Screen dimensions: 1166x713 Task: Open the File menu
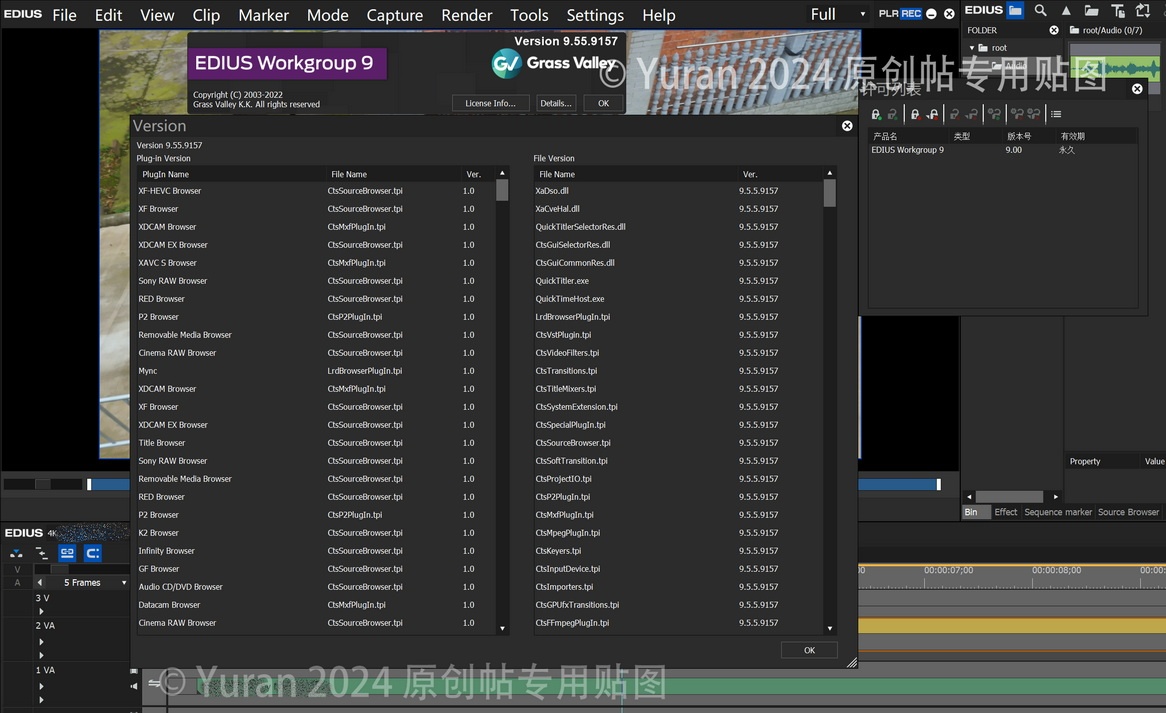coord(65,15)
